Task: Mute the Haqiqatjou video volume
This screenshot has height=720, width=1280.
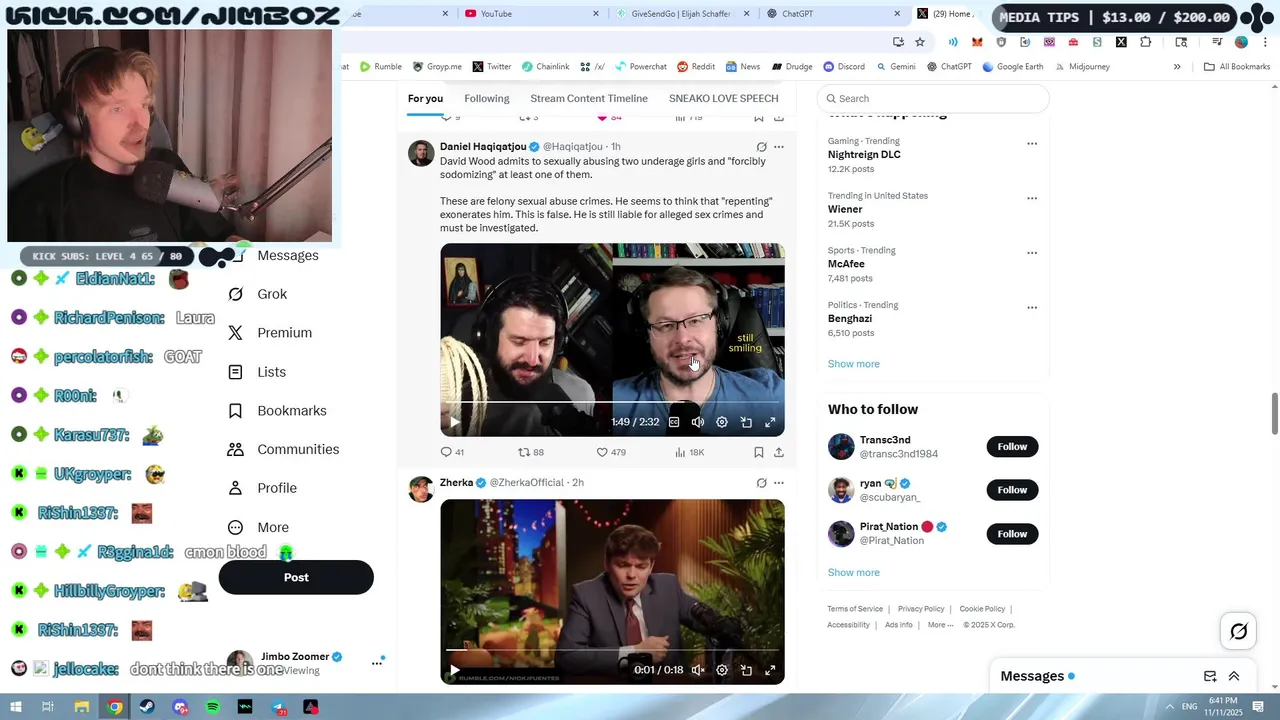Action: (x=698, y=422)
